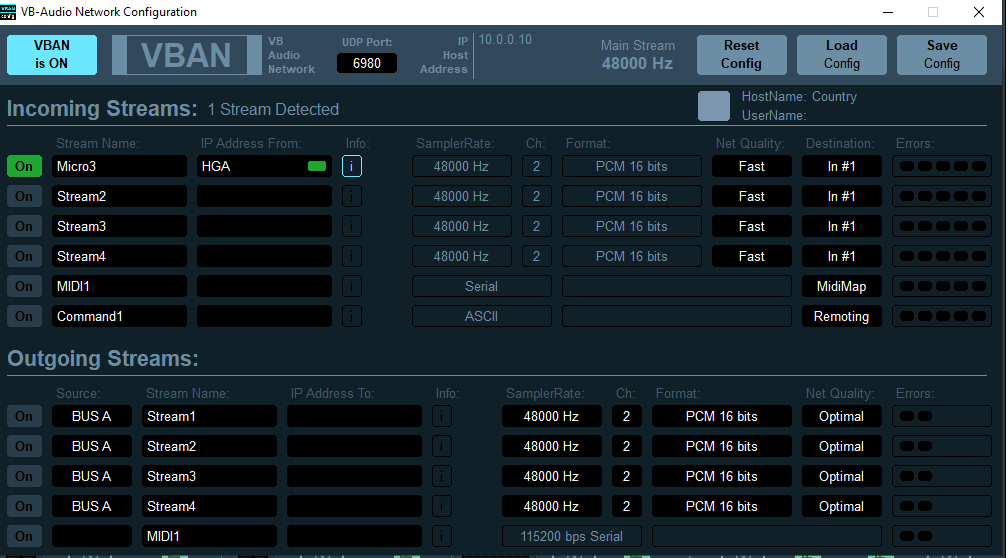Disable the Micro3 incoming stream On toggle
This screenshot has height=558, width=1008.
pos(24,166)
